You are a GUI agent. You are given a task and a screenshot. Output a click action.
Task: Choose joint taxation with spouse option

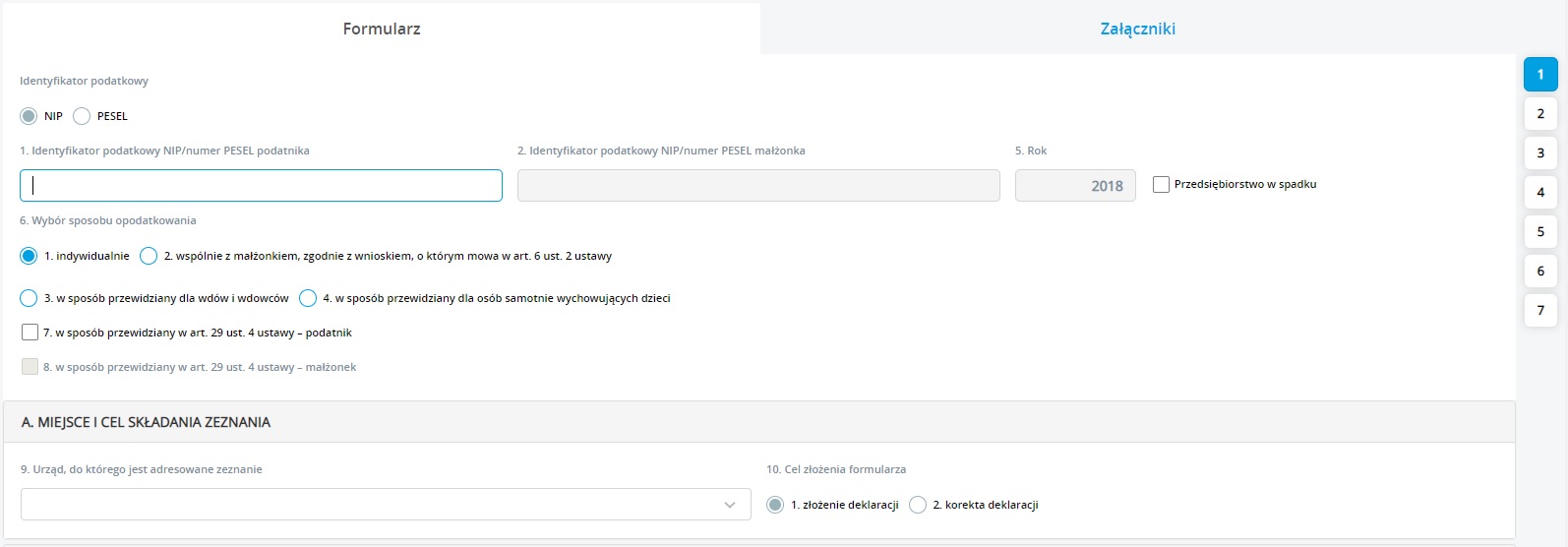point(149,256)
